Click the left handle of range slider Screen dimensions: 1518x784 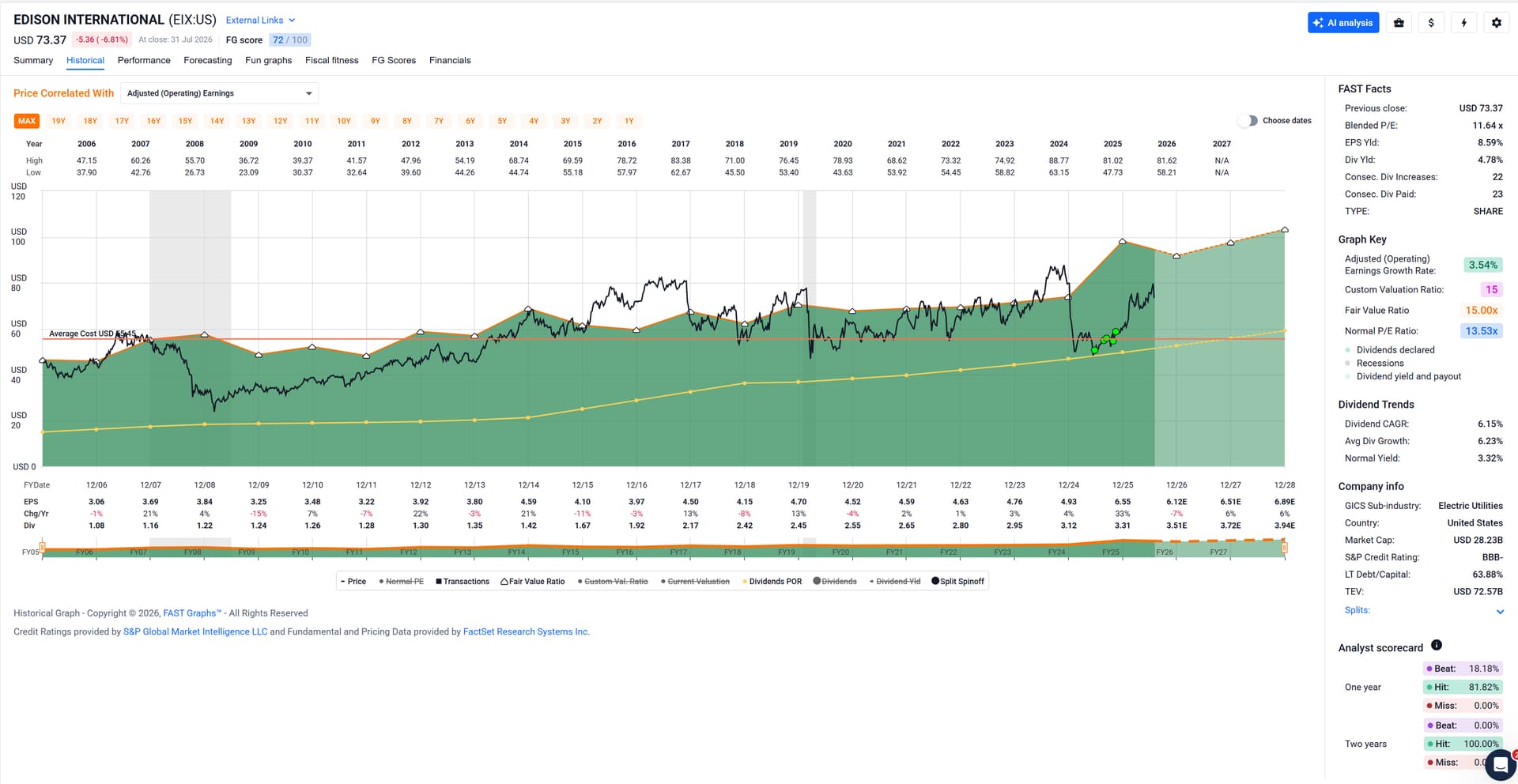(x=42, y=547)
